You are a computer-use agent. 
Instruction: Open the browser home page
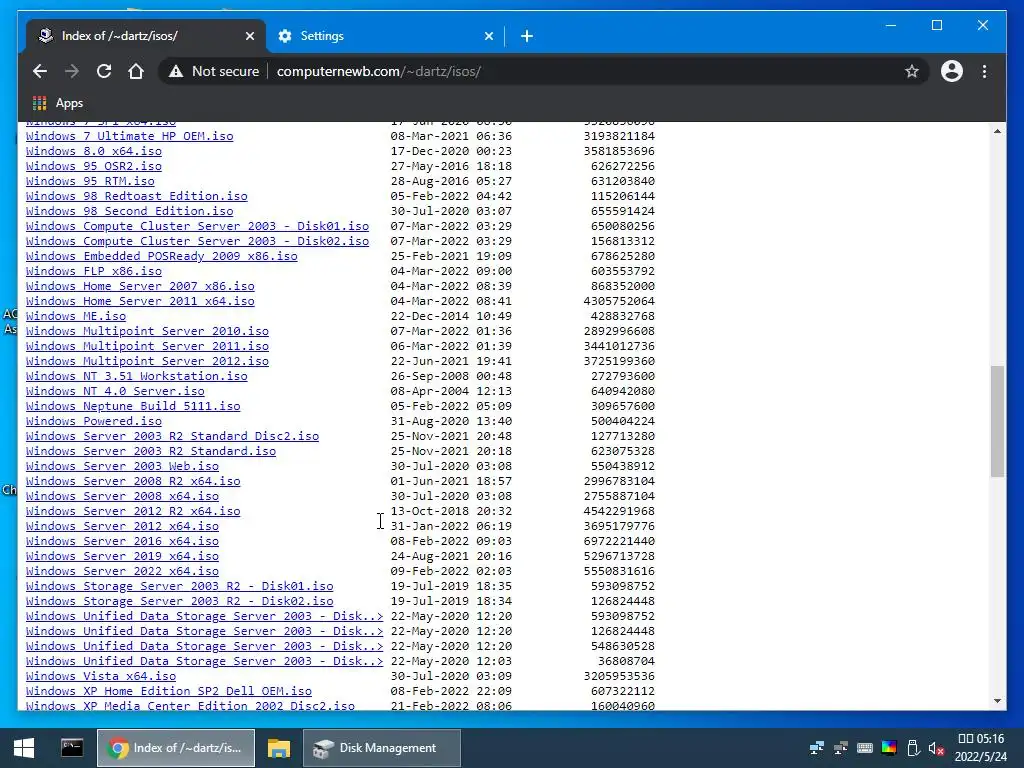pyautogui.click(x=136, y=71)
